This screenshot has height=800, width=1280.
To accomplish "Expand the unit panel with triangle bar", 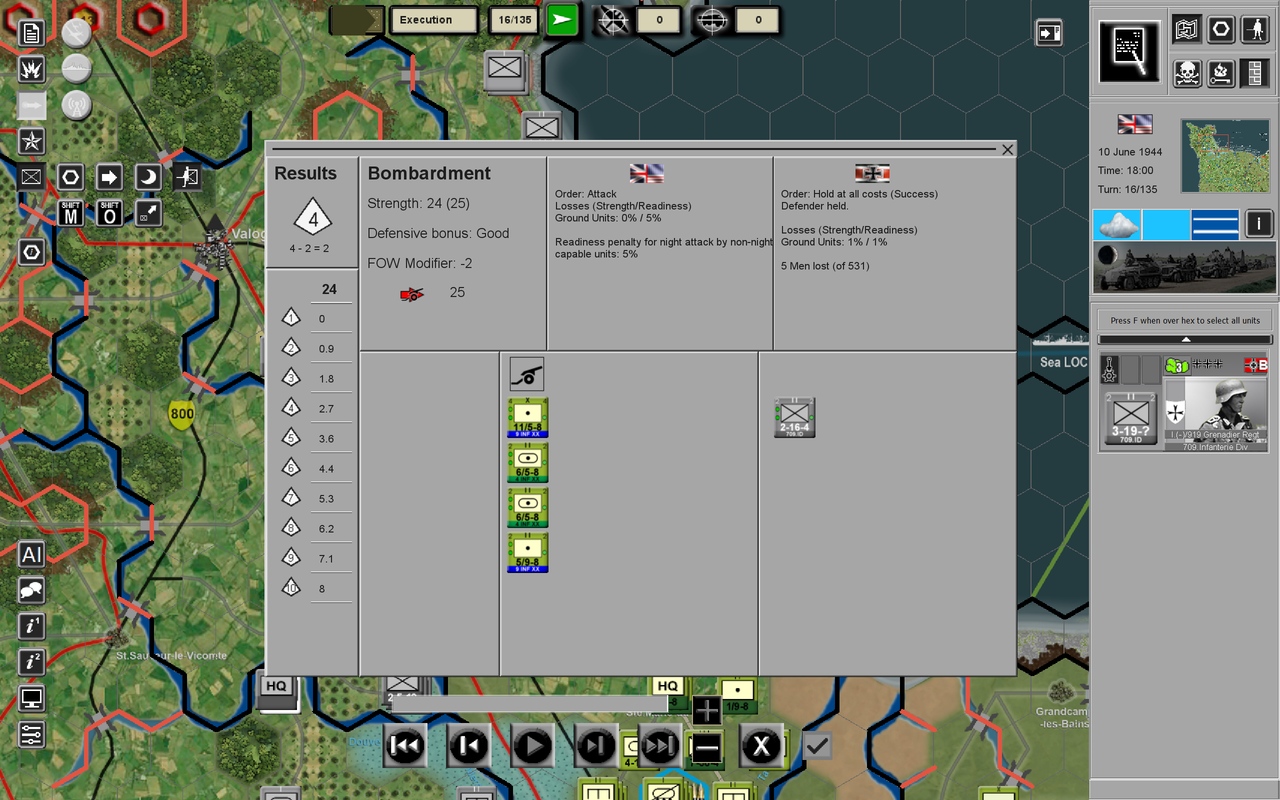I will [1185, 340].
